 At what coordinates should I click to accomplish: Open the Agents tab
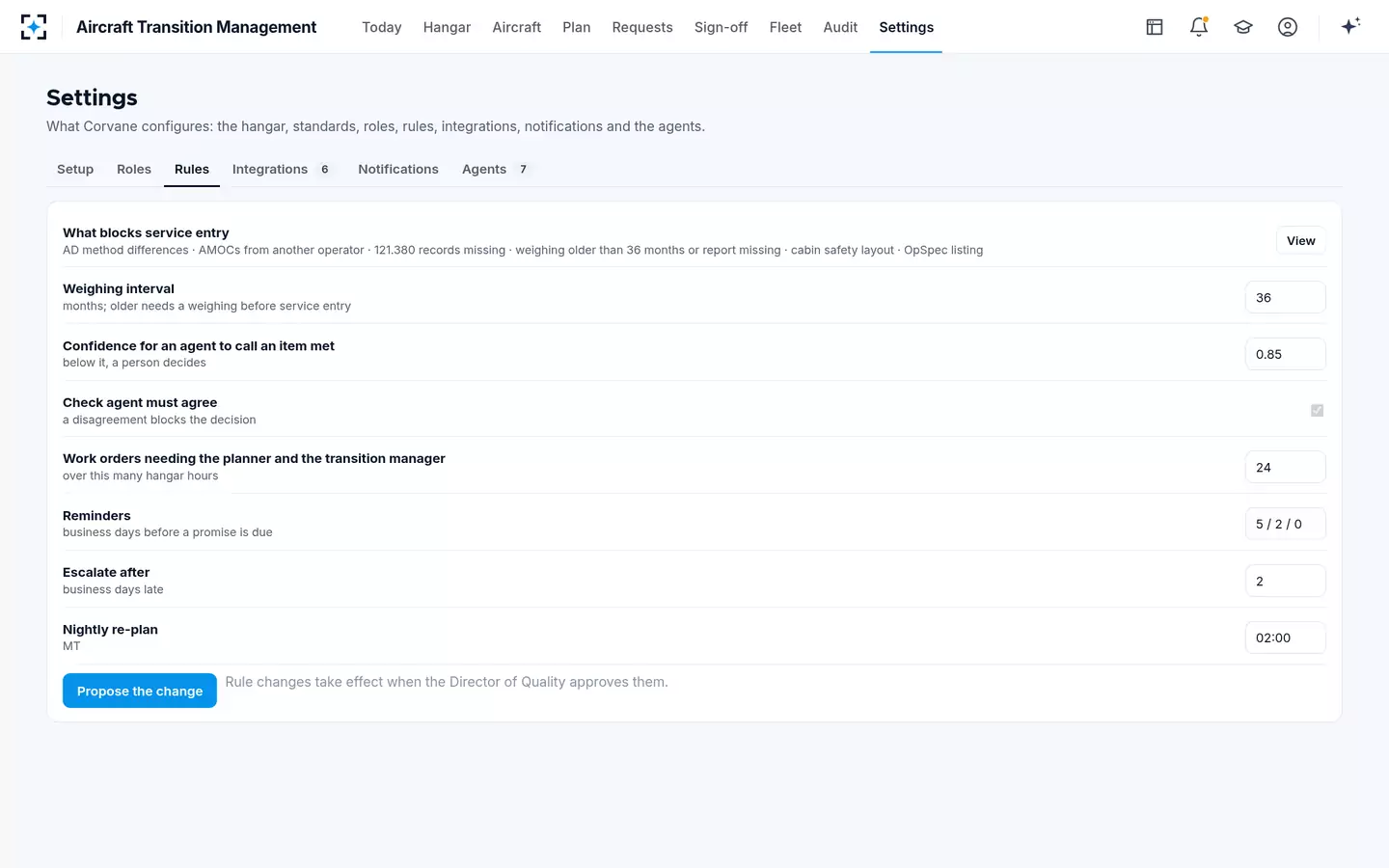(495, 169)
